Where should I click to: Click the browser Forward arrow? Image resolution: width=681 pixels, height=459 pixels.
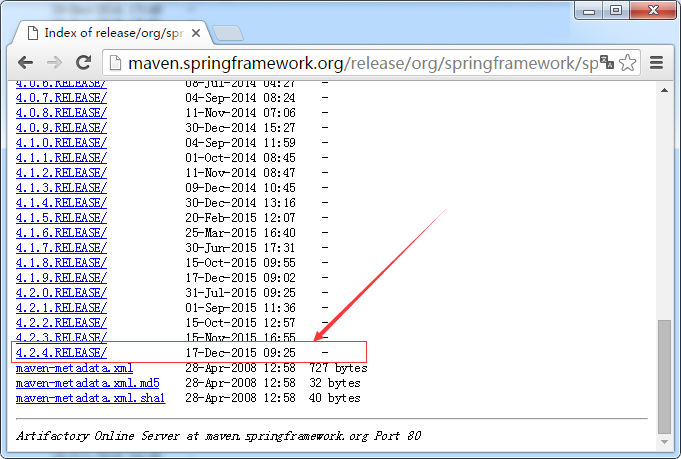(x=54, y=63)
